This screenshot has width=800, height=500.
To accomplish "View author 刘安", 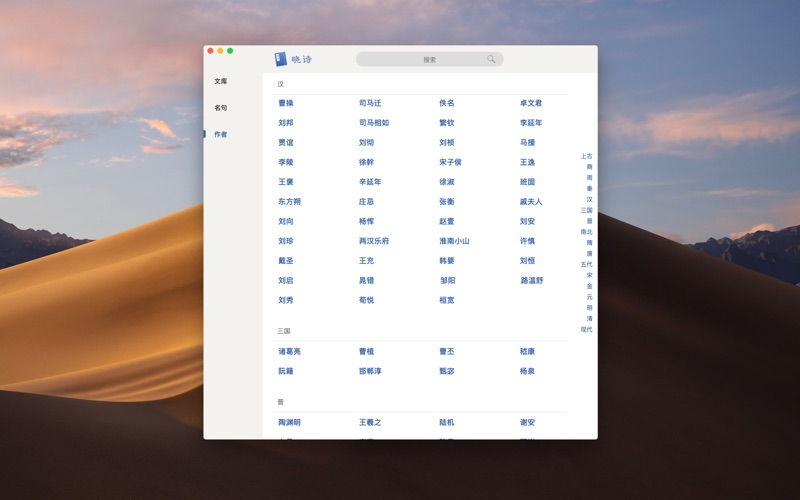I will pyautogui.click(x=527, y=221).
